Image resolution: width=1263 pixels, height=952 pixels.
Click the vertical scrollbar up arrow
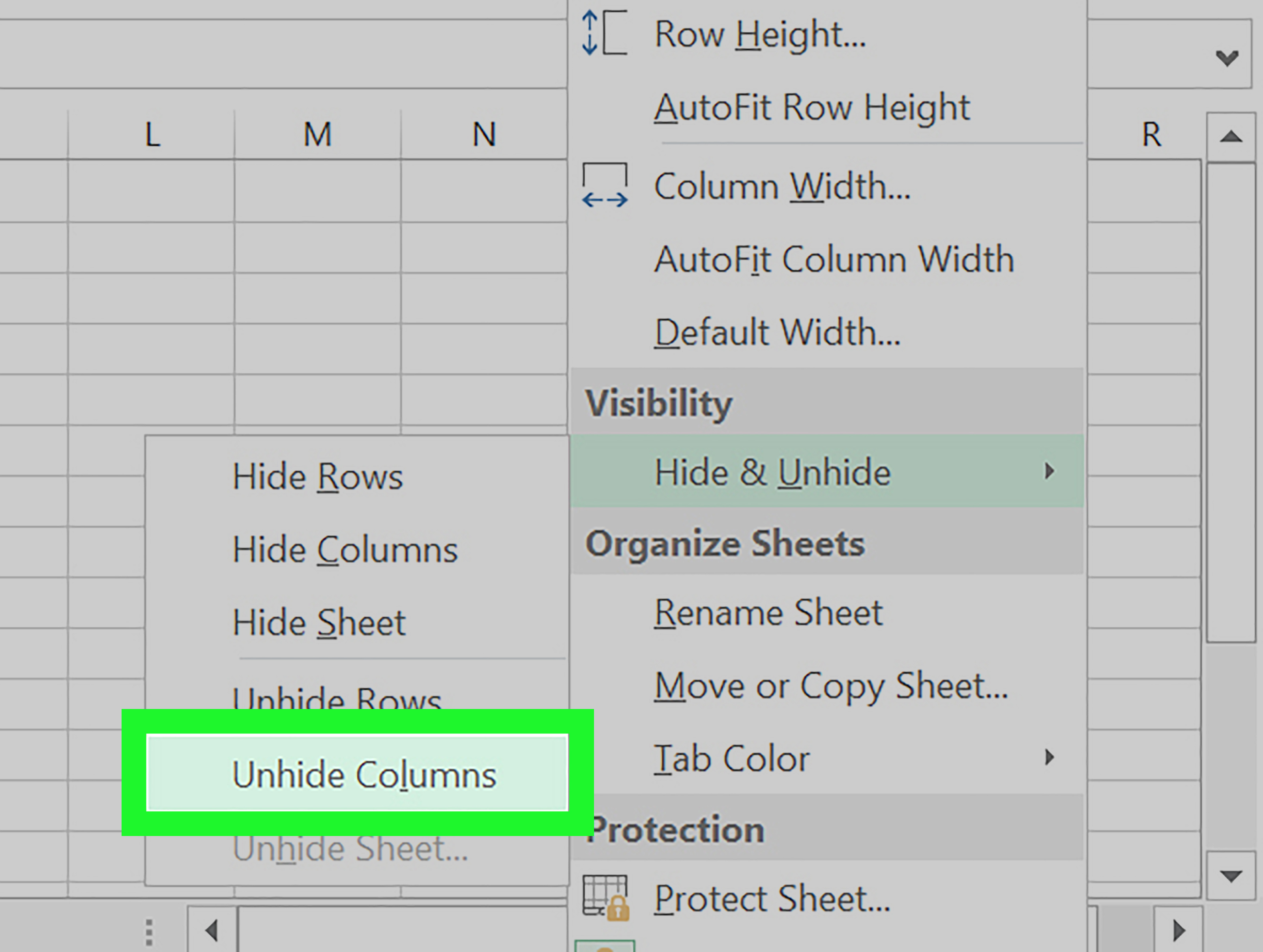click(1231, 137)
